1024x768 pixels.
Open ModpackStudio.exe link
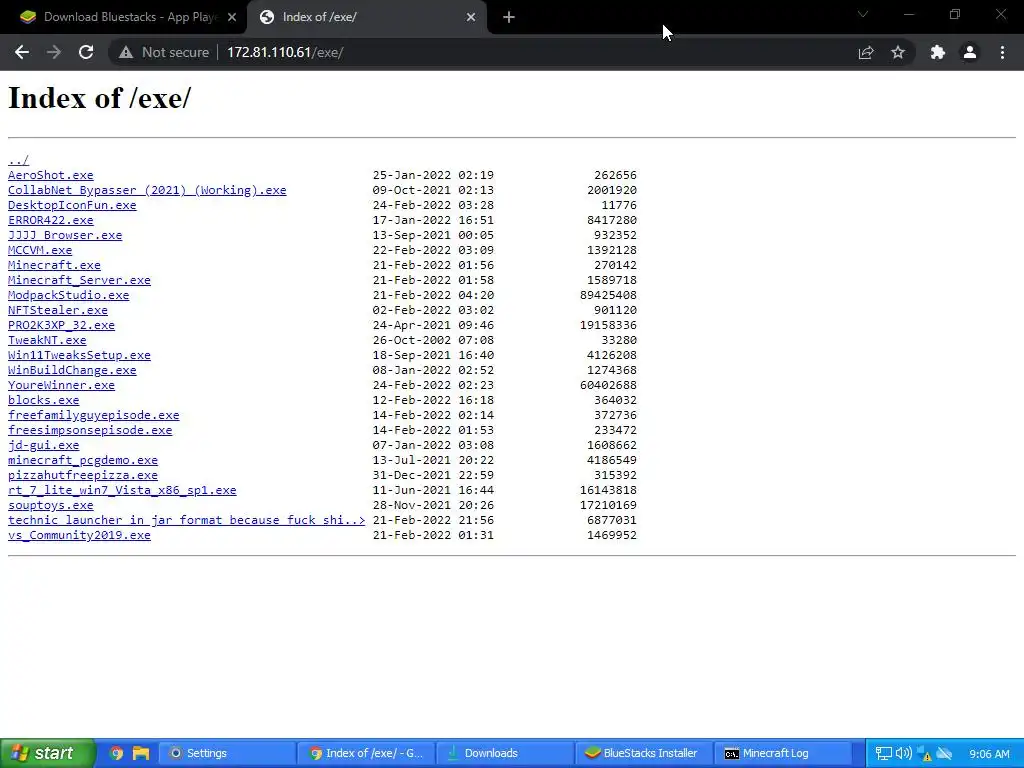click(x=69, y=295)
